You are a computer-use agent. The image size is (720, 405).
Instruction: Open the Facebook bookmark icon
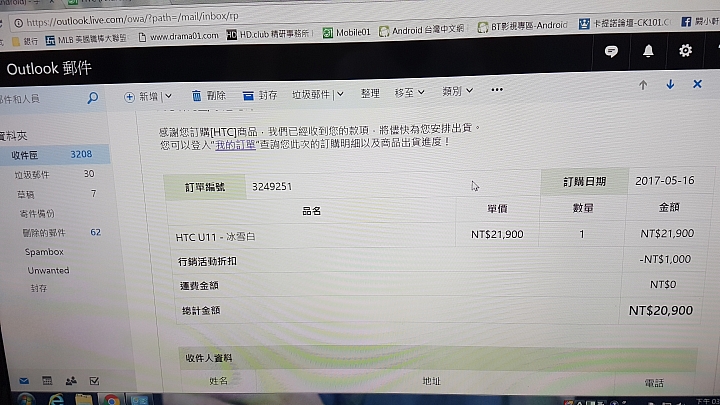pos(686,22)
